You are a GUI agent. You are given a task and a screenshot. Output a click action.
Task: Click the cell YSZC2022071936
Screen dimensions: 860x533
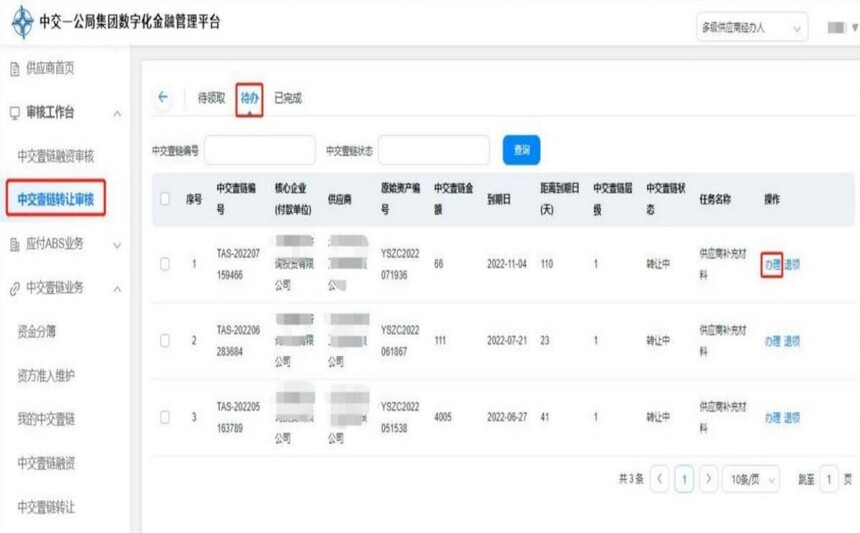click(400, 264)
